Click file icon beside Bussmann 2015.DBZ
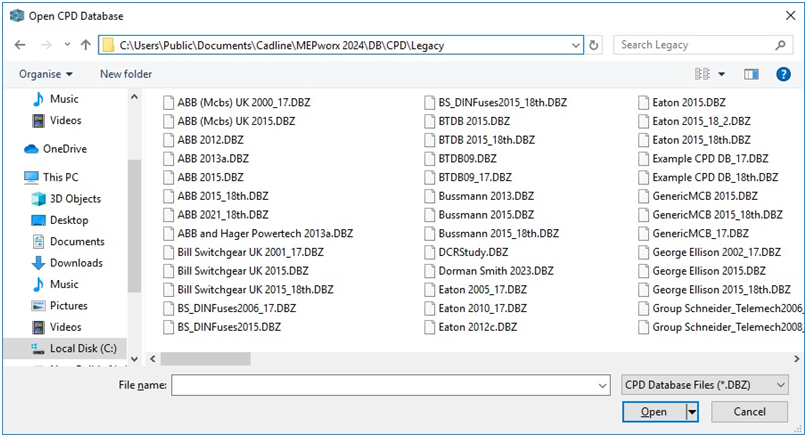The image size is (806, 436). tap(430, 215)
